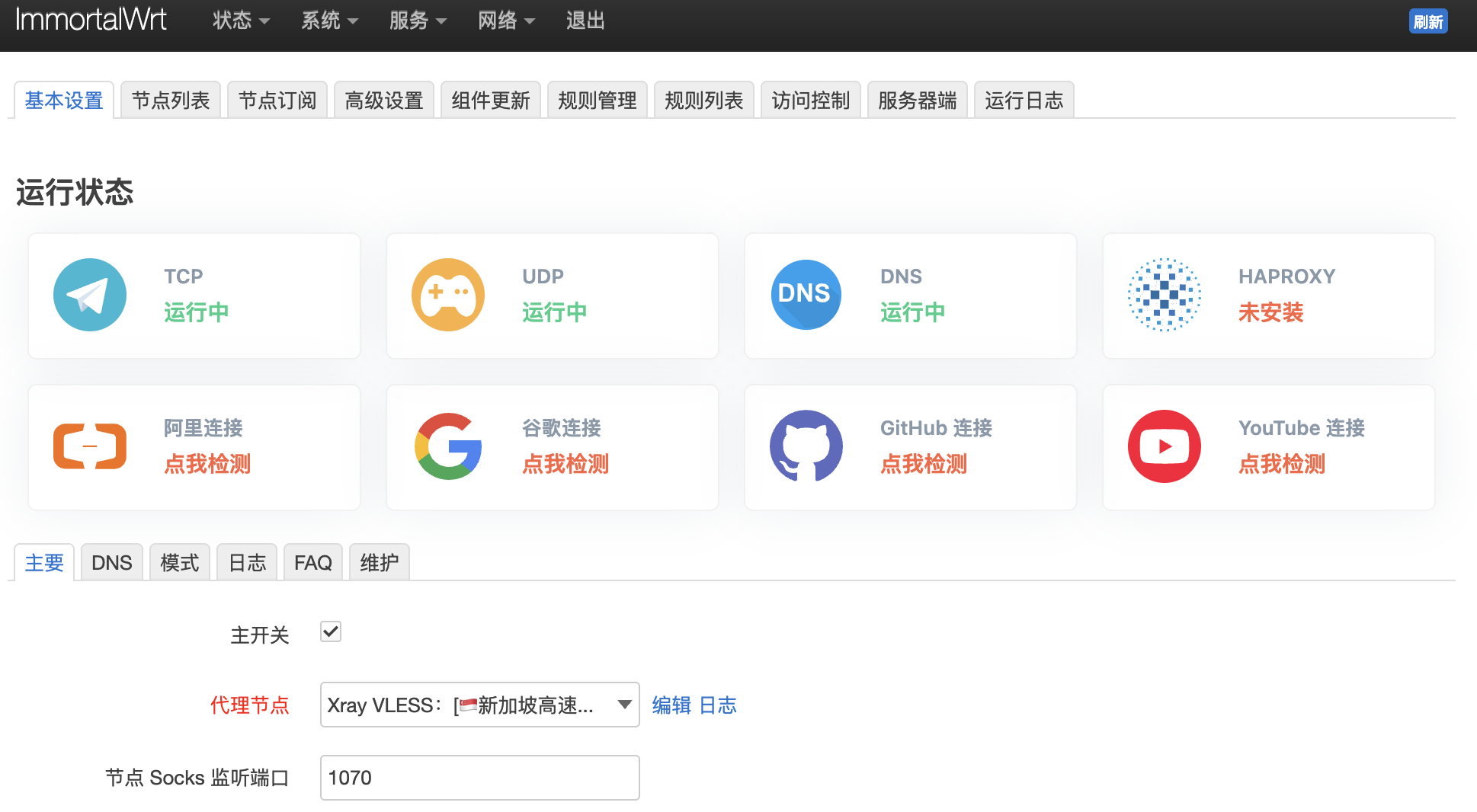Viewport: 1477px width, 812px height.
Task: Open the 日志 sub-tab
Action: tap(248, 562)
